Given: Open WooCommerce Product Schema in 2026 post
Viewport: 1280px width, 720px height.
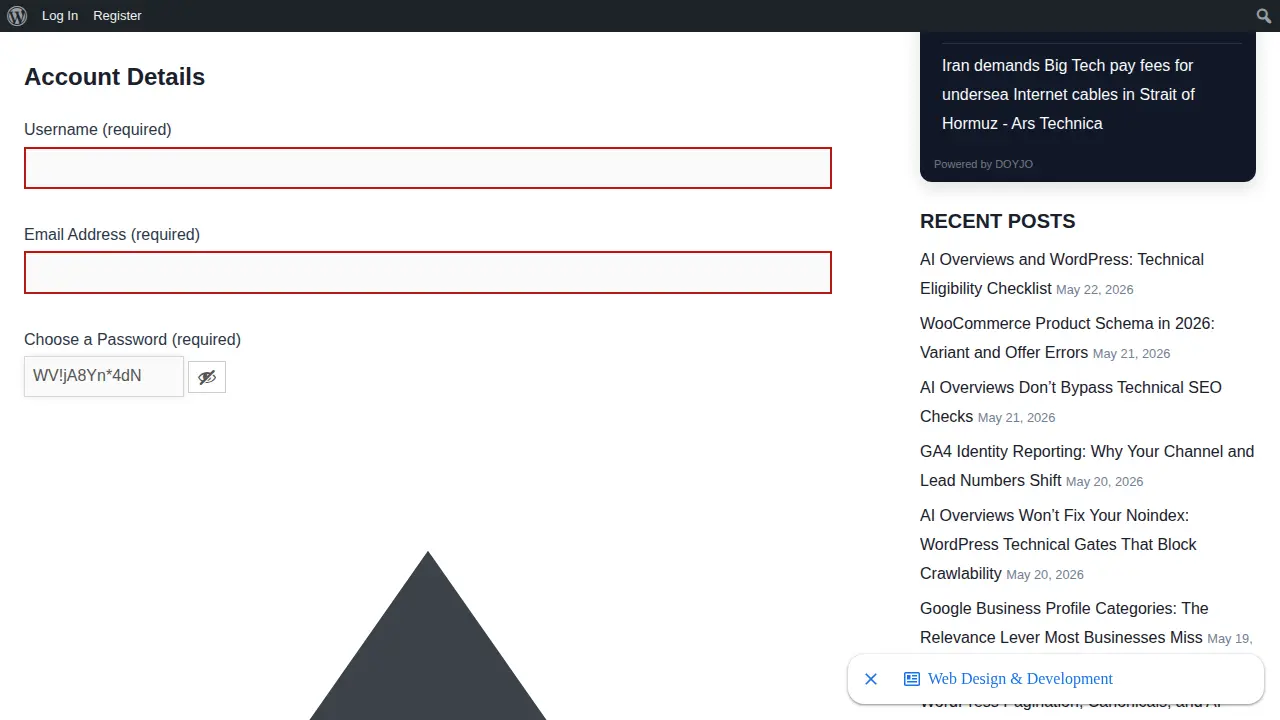Looking at the screenshot, I should [x=1067, y=338].
